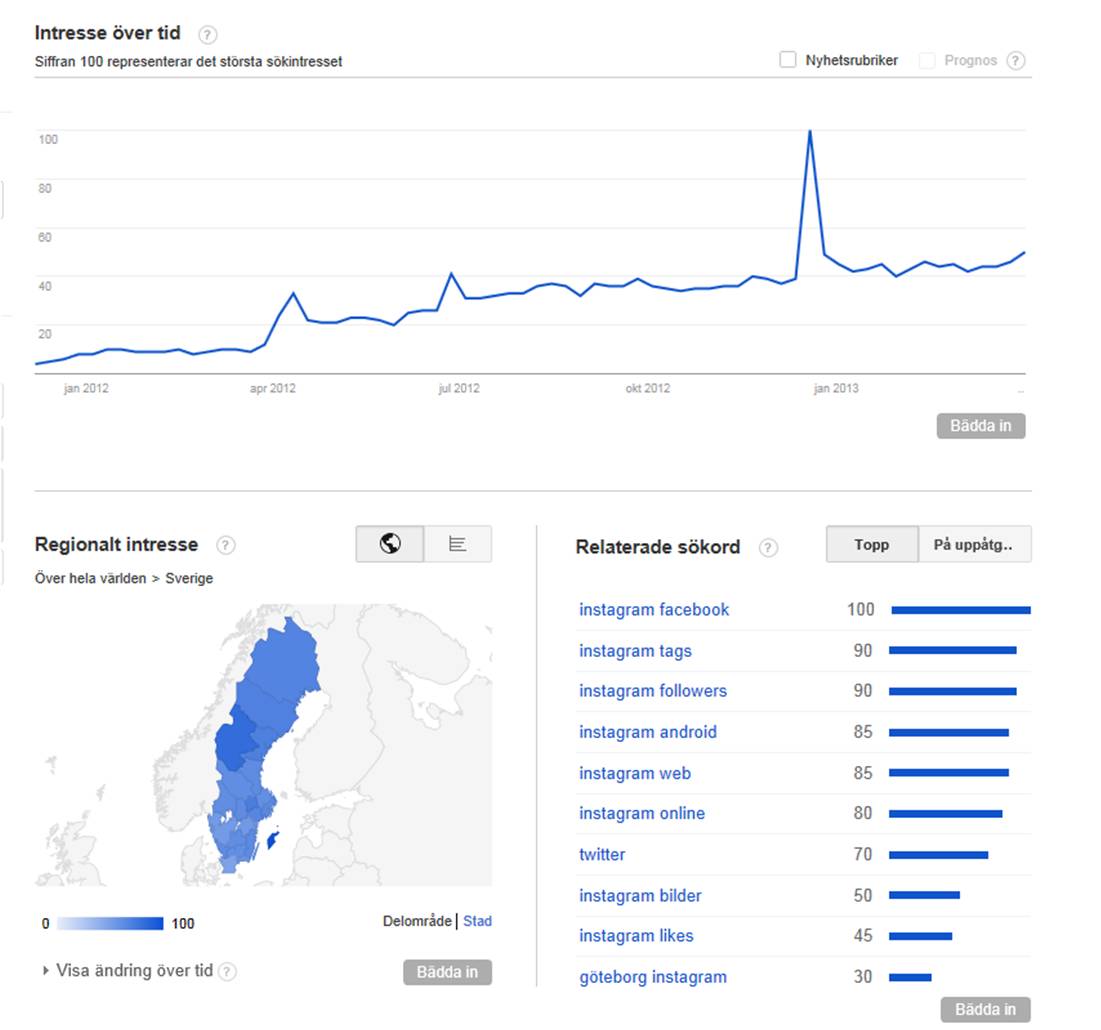Open help icon beside Regionalt intresse
1101x1030 pixels.
pyautogui.click(x=225, y=545)
